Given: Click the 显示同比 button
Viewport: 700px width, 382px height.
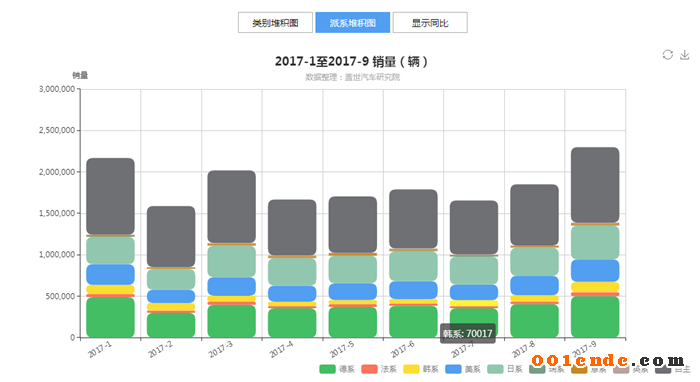Looking at the screenshot, I should (x=430, y=22).
